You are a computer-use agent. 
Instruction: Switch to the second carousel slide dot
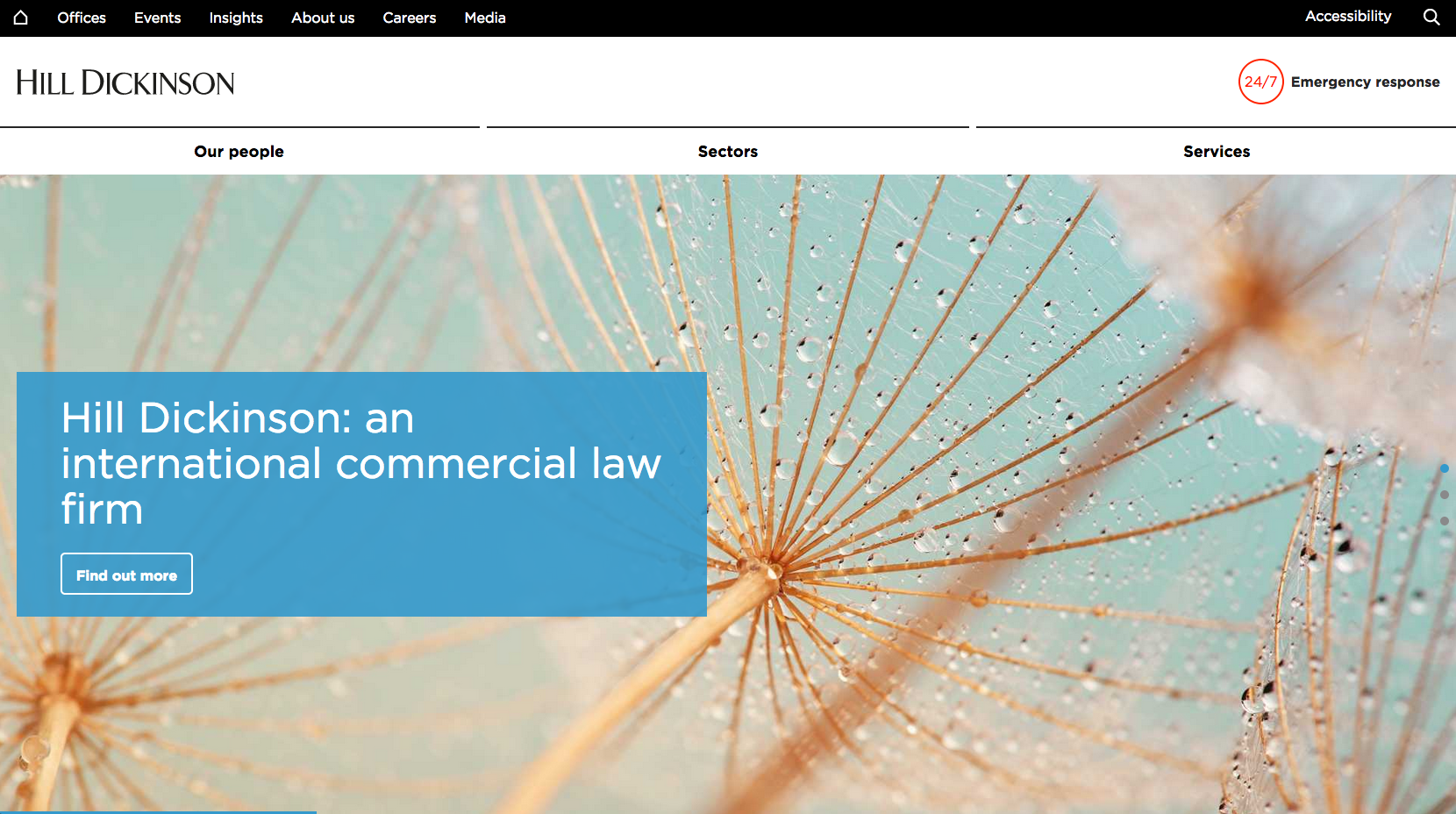point(1445,495)
